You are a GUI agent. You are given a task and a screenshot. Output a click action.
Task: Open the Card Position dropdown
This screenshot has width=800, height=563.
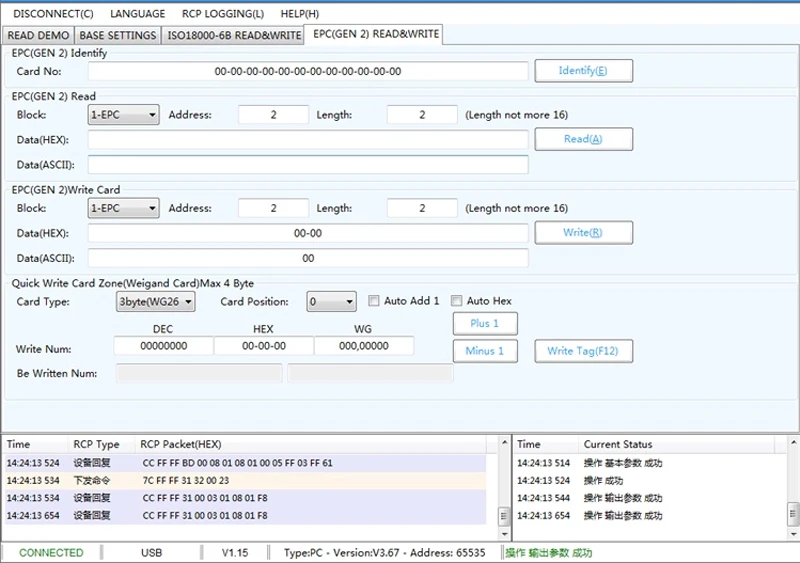pyautogui.click(x=331, y=302)
